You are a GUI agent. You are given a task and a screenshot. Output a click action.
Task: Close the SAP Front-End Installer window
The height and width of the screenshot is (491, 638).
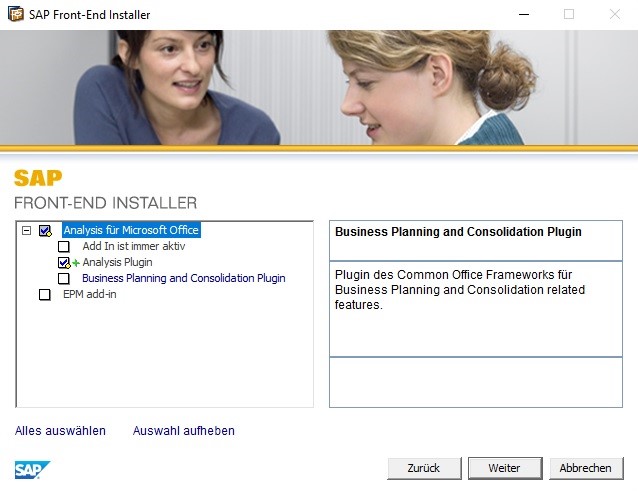point(614,15)
